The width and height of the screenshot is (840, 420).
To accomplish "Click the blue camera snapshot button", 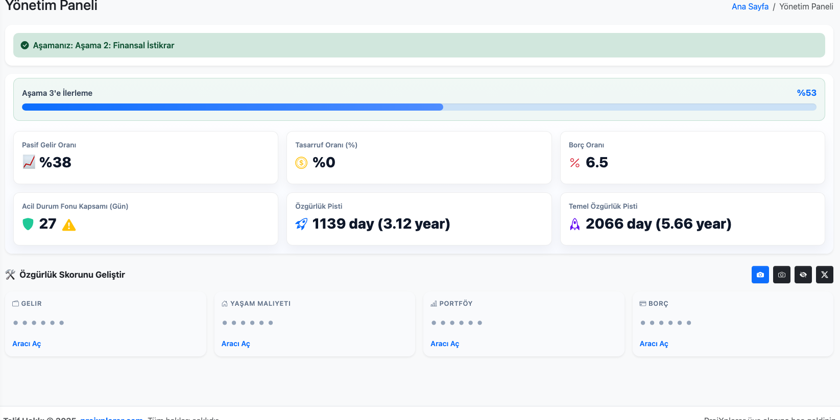I will click(760, 275).
